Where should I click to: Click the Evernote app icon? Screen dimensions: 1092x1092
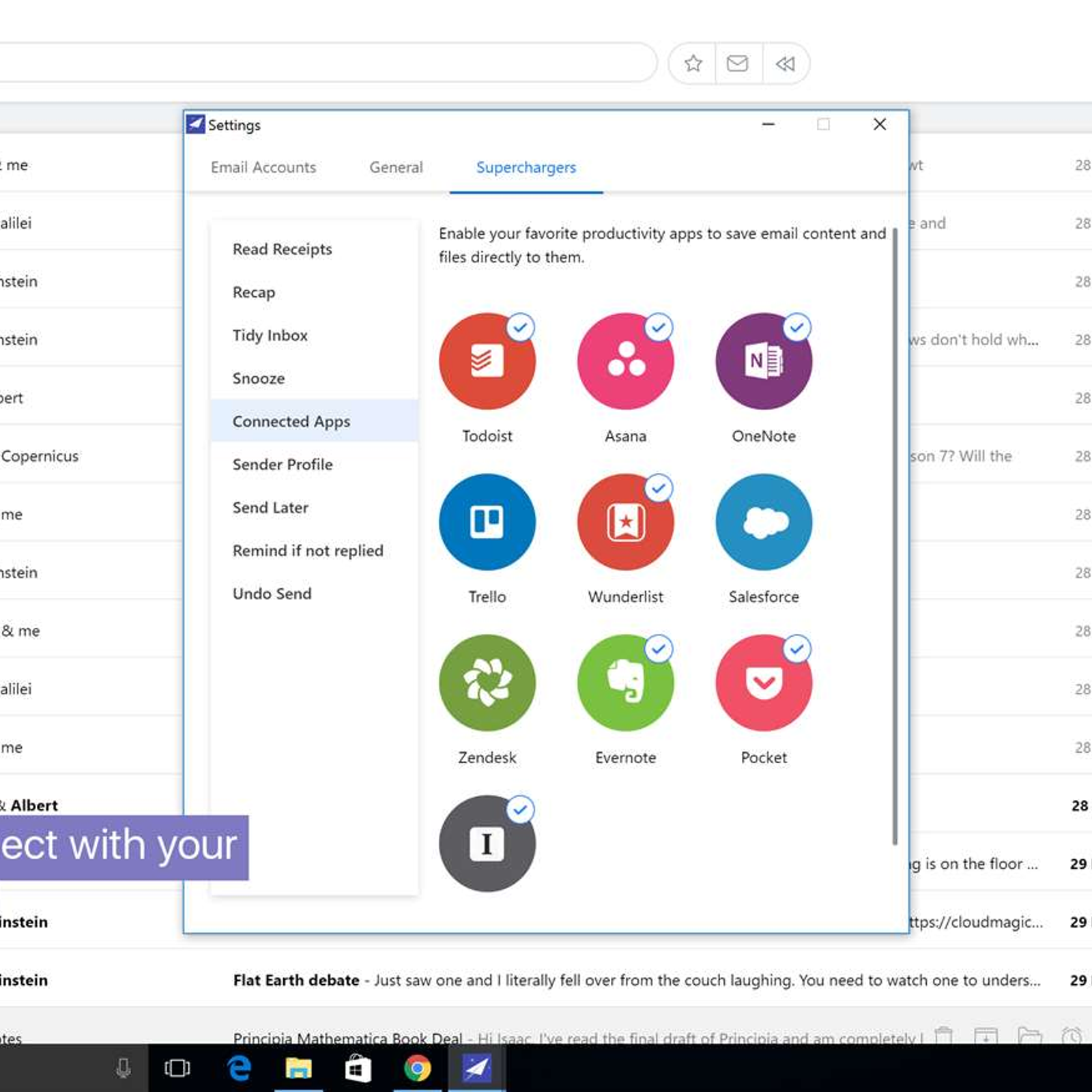tap(625, 682)
